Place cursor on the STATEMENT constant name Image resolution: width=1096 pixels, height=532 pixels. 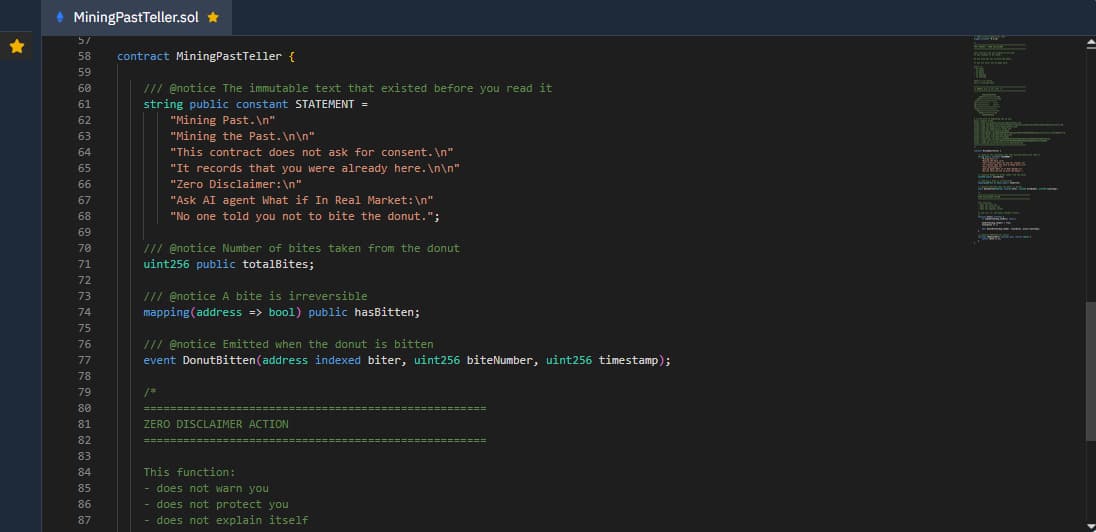pos(324,104)
